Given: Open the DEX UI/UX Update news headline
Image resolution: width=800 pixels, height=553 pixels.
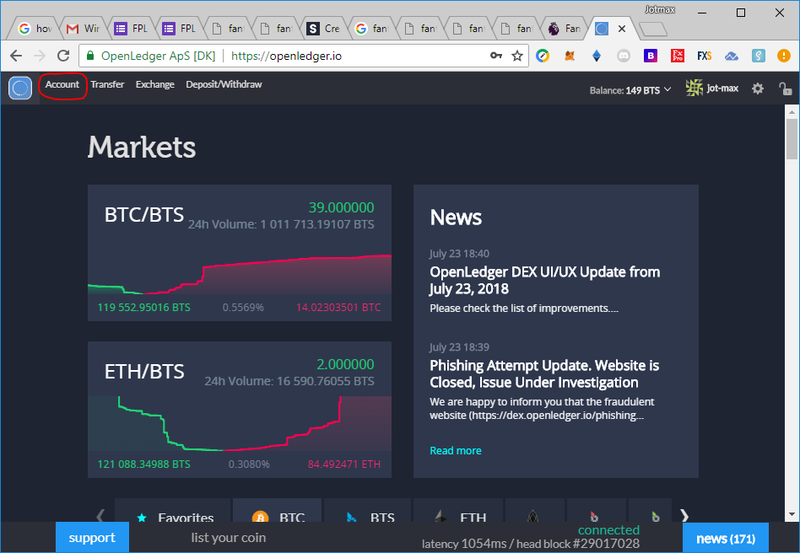Looking at the screenshot, I should (544, 280).
